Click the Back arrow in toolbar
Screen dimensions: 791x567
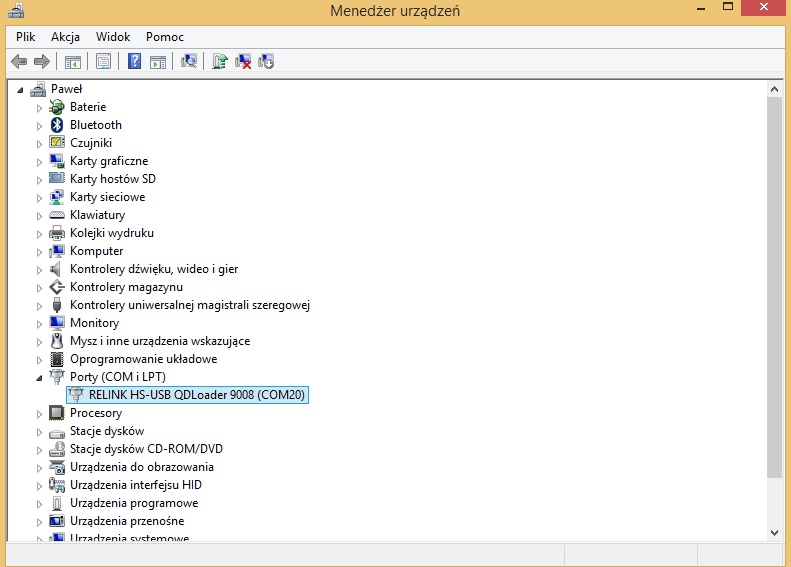18,62
